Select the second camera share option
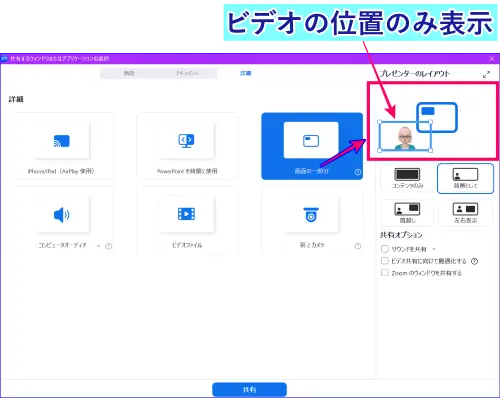Image resolution: width=502 pixels, height=398 pixels. coord(312,220)
